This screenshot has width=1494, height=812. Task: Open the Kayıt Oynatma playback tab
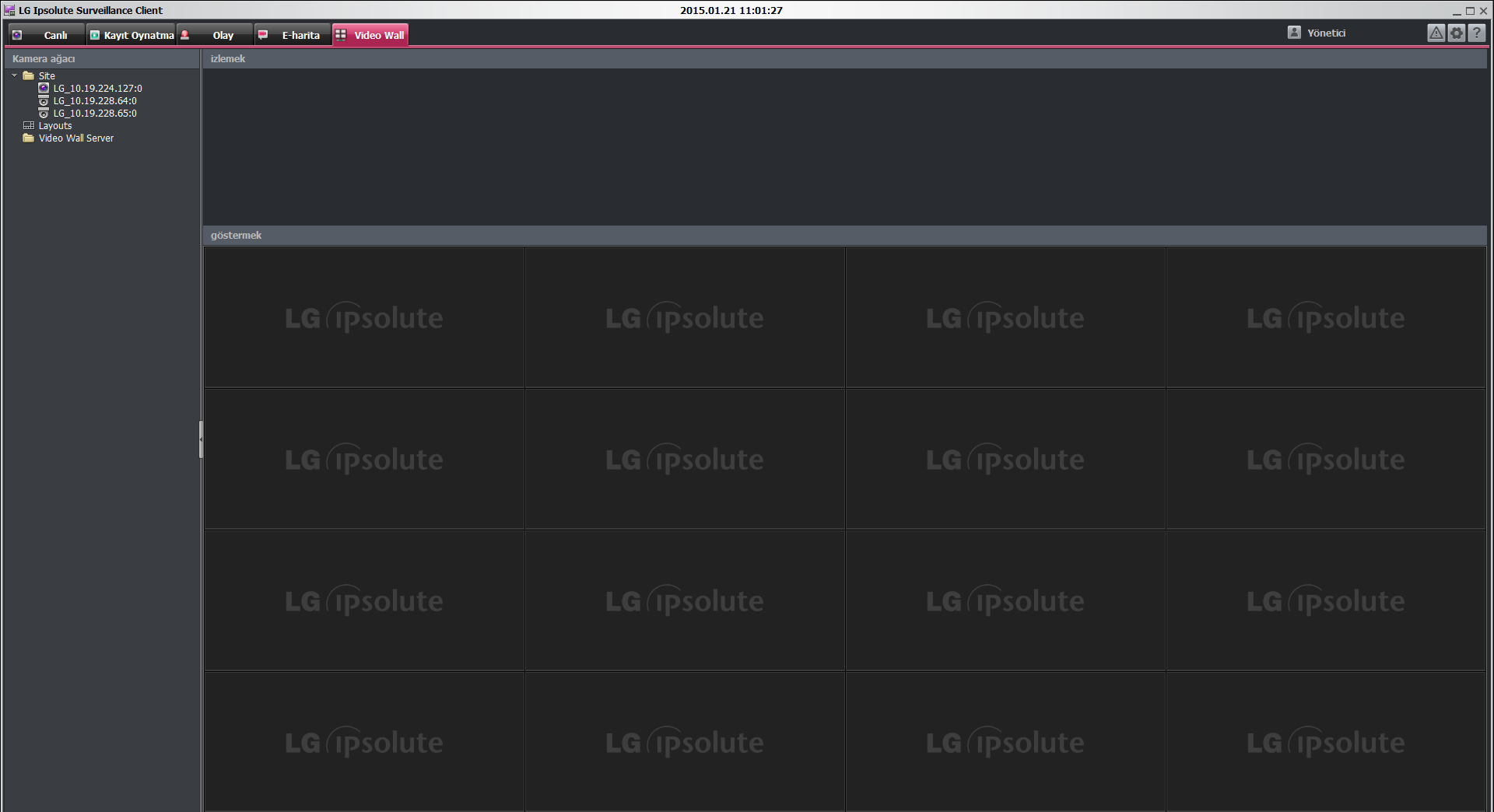click(131, 35)
